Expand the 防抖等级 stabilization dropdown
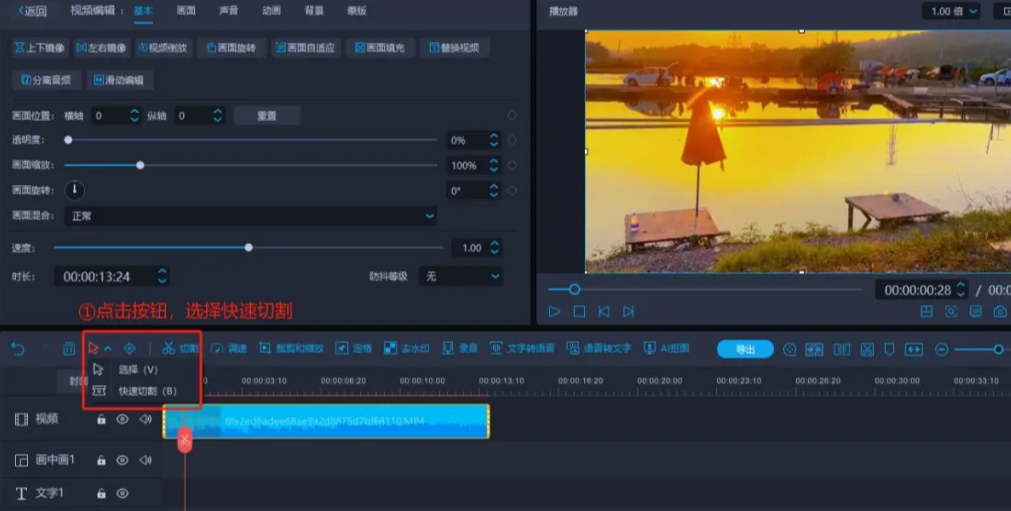1011x511 pixels. pyautogui.click(x=460, y=276)
